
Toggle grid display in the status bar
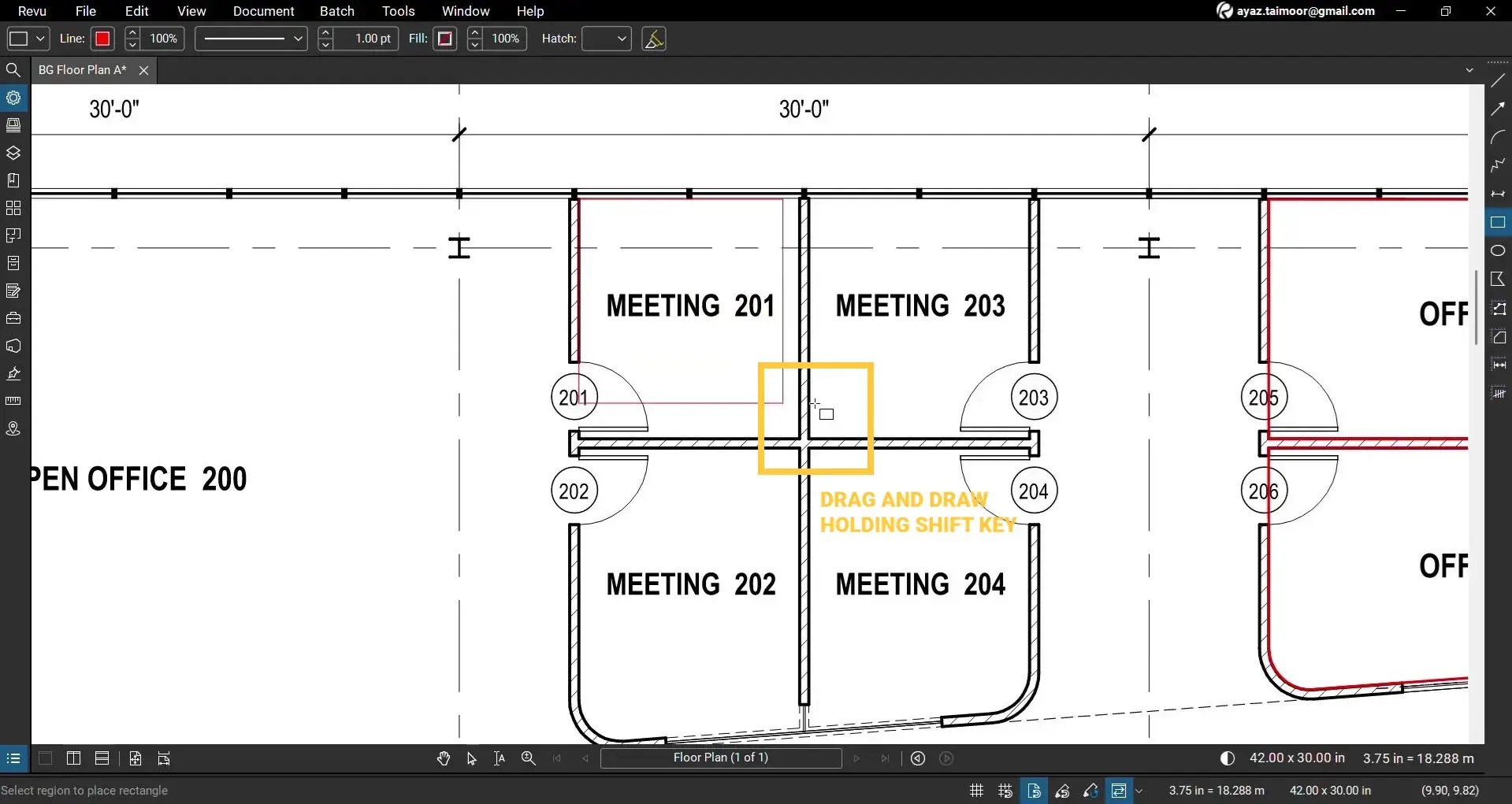[x=975, y=790]
